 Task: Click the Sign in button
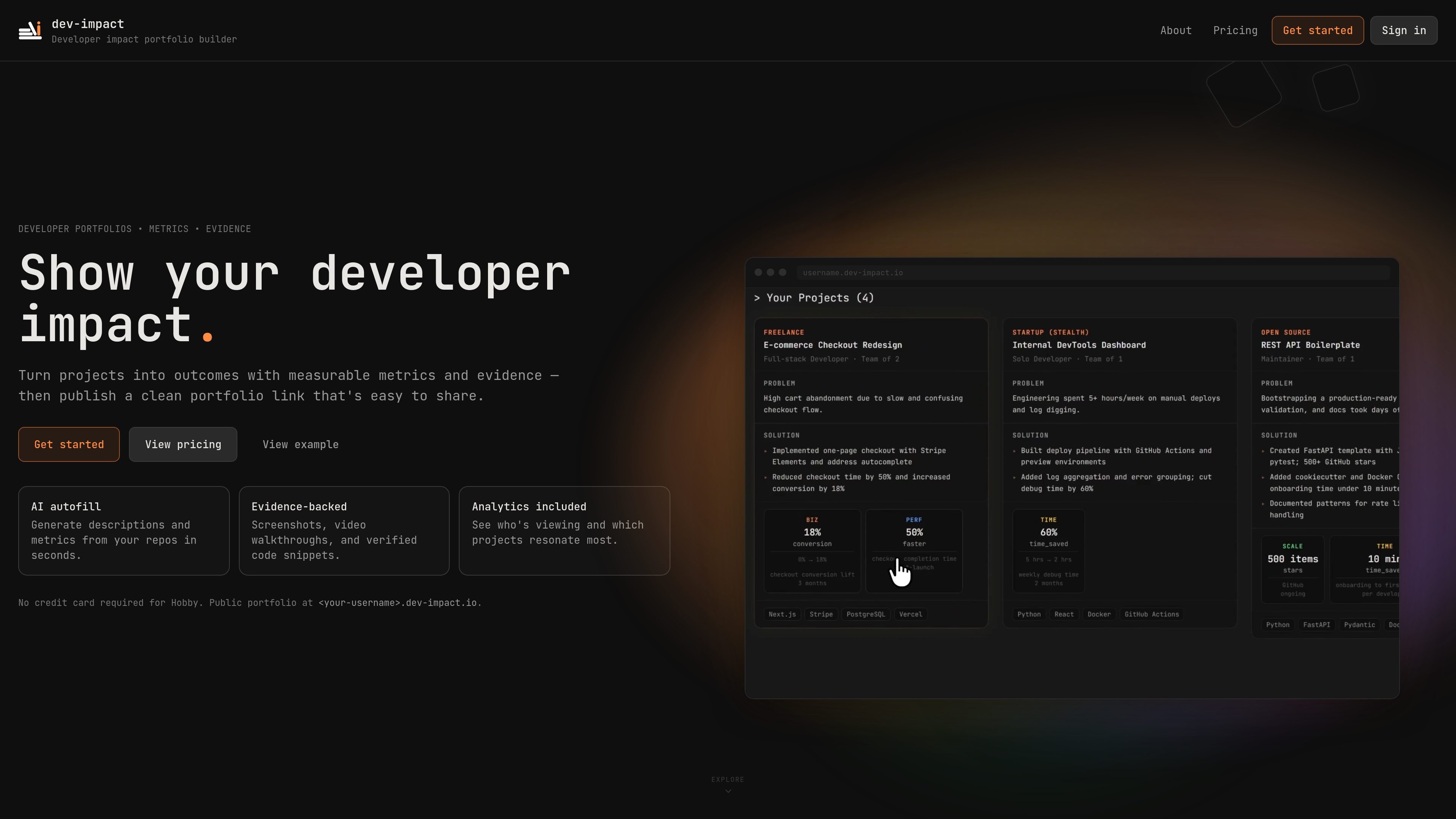point(1403,30)
